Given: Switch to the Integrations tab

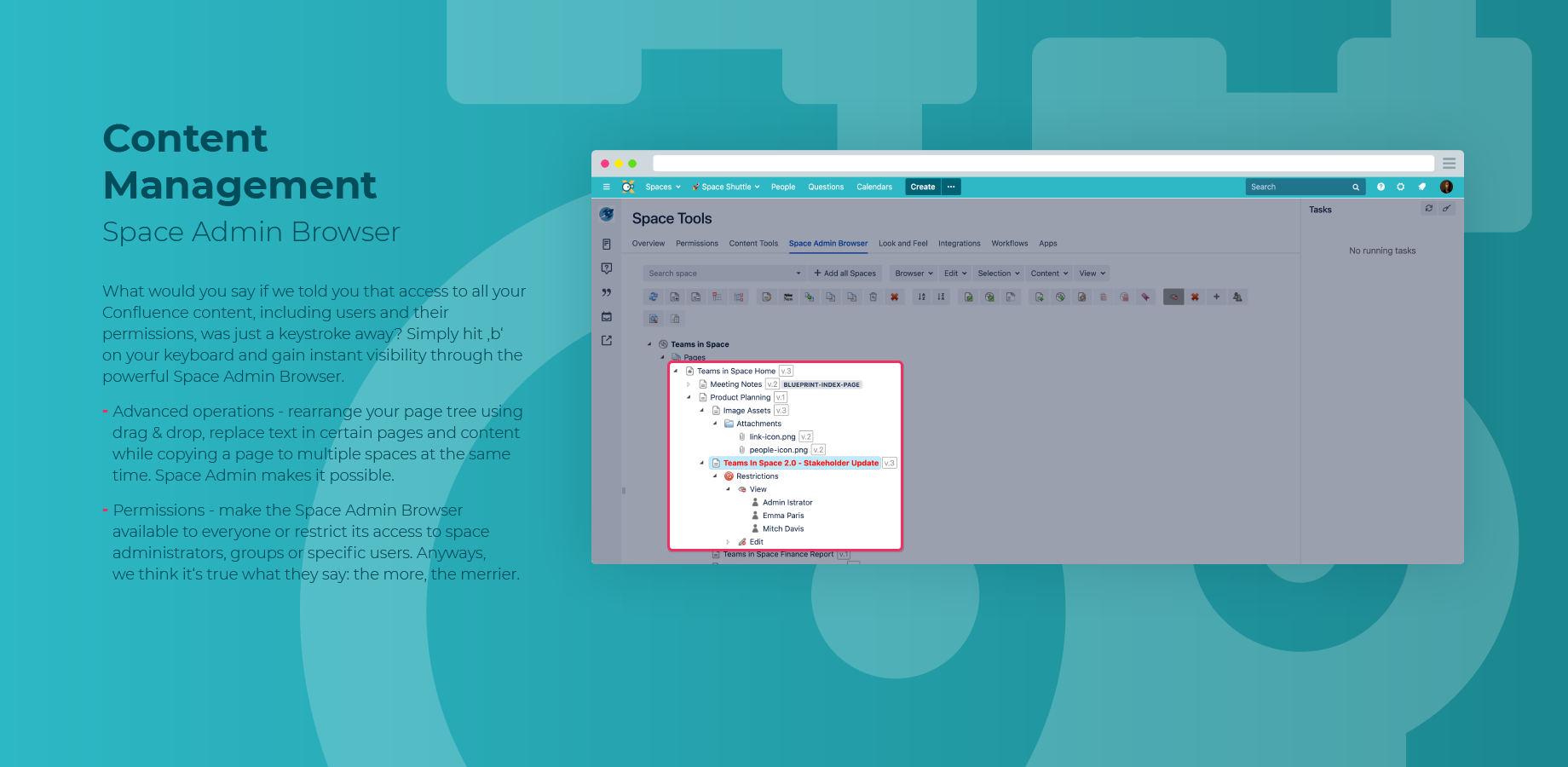Looking at the screenshot, I should (x=960, y=244).
